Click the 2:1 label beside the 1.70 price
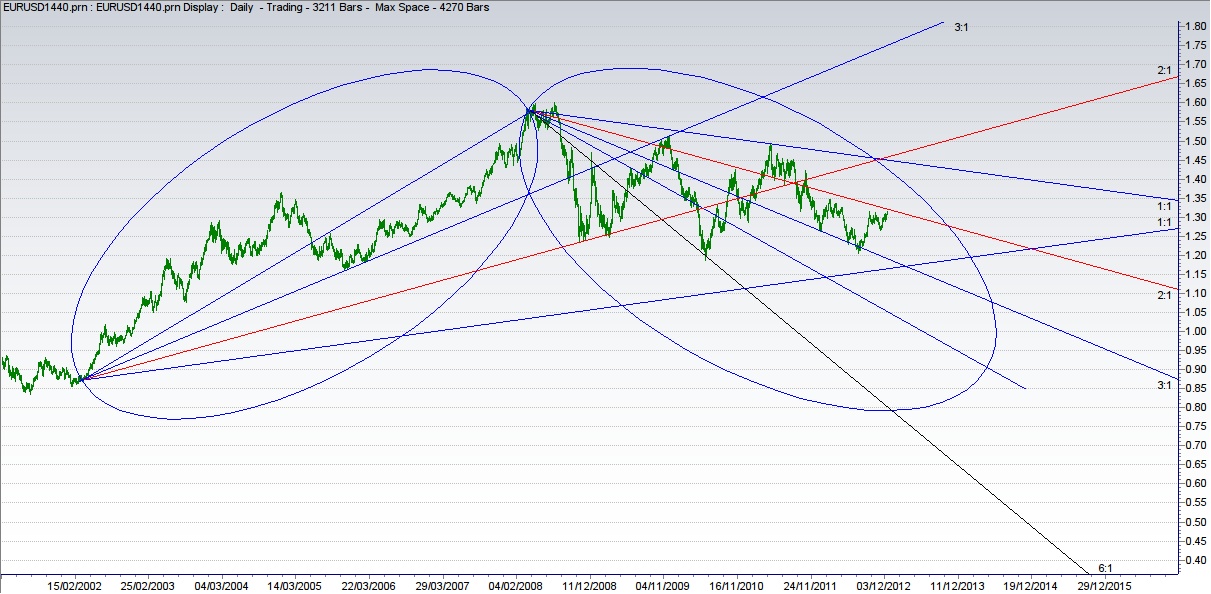 tap(1164, 70)
